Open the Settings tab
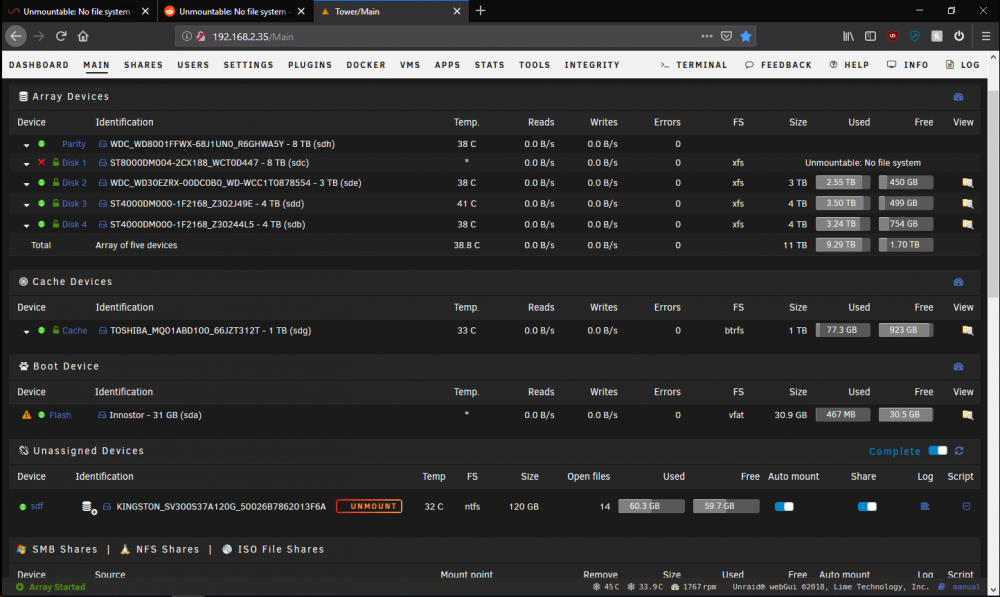Image resolution: width=1000 pixels, height=597 pixels. (x=248, y=65)
